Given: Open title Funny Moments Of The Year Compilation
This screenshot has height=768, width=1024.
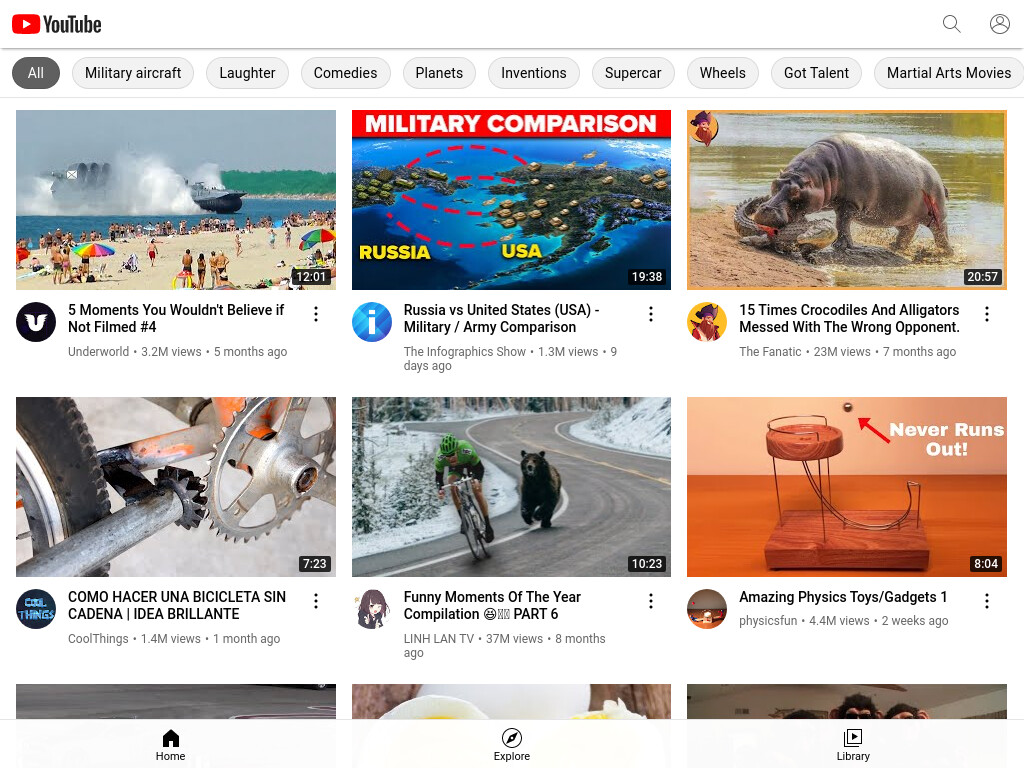Looking at the screenshot, I should [492, 605].
